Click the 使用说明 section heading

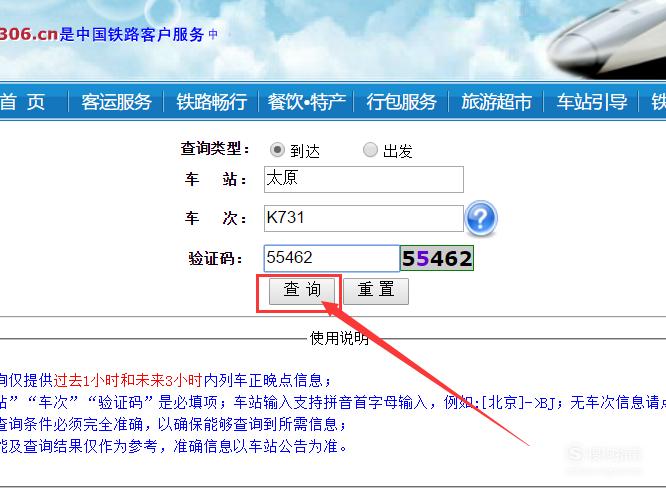pyautogui.click(x=339, y=338)
